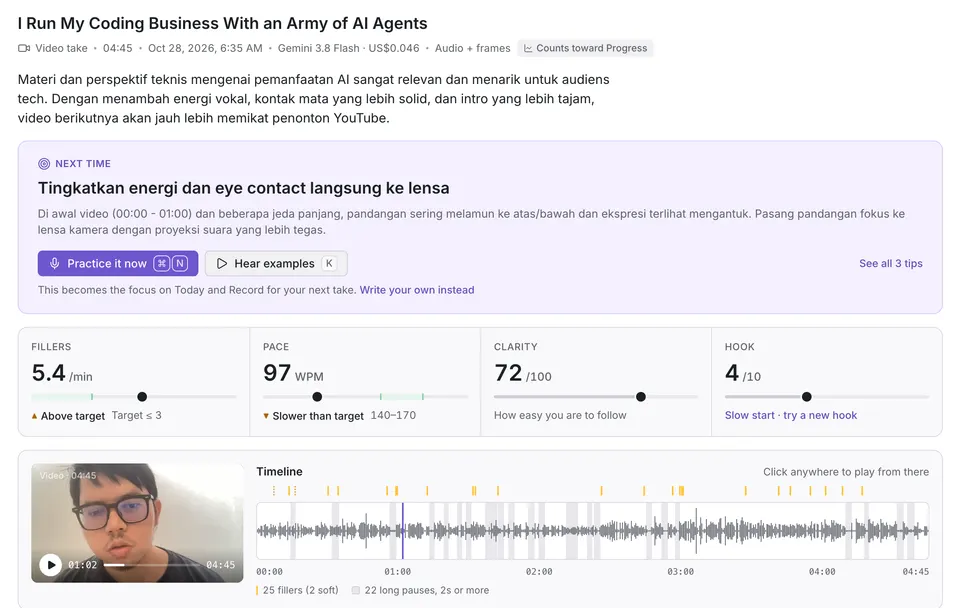Click the Clarity score meter knob

tap(640, 397)
